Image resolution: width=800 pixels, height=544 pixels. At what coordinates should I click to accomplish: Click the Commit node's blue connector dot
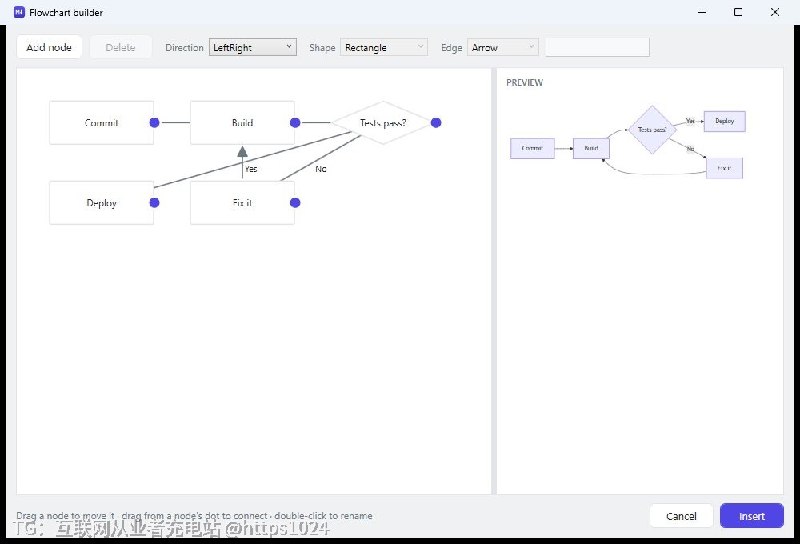[x=154, y=122]
